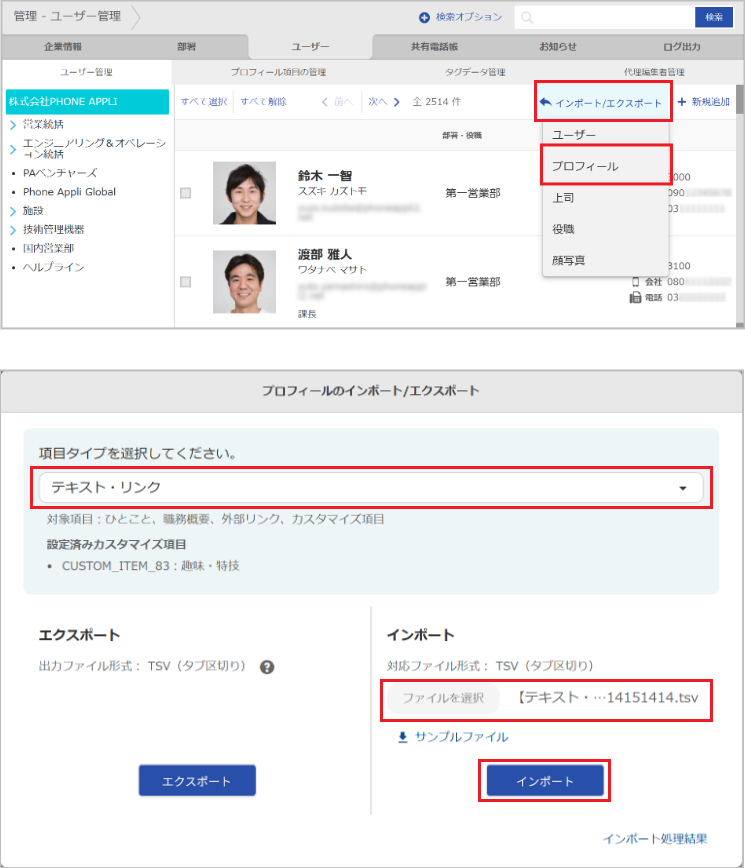
Task: Select the プロフィール項目の管理 sub-tab
Action: 278,72
